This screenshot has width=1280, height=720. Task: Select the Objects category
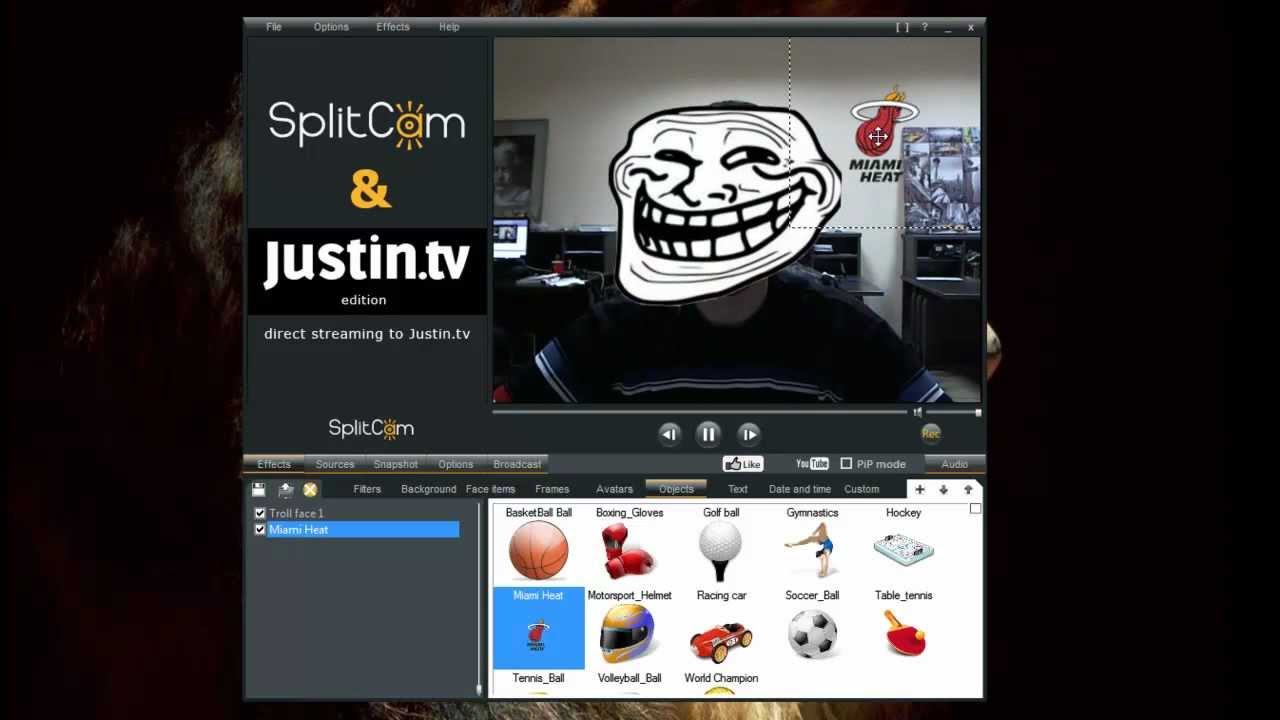pos(676,489)
